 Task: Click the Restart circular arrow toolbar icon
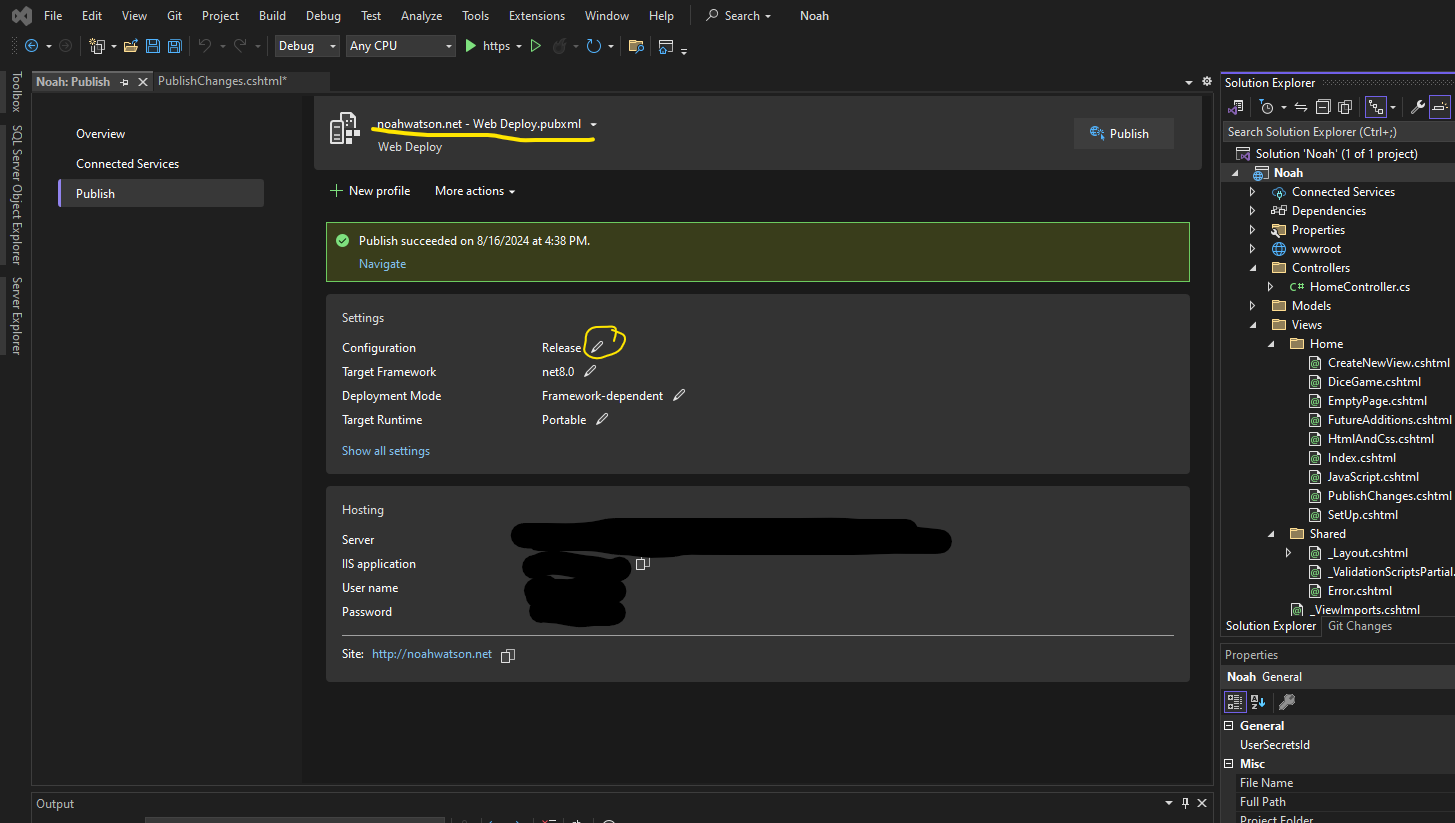[x=594, y=46]
